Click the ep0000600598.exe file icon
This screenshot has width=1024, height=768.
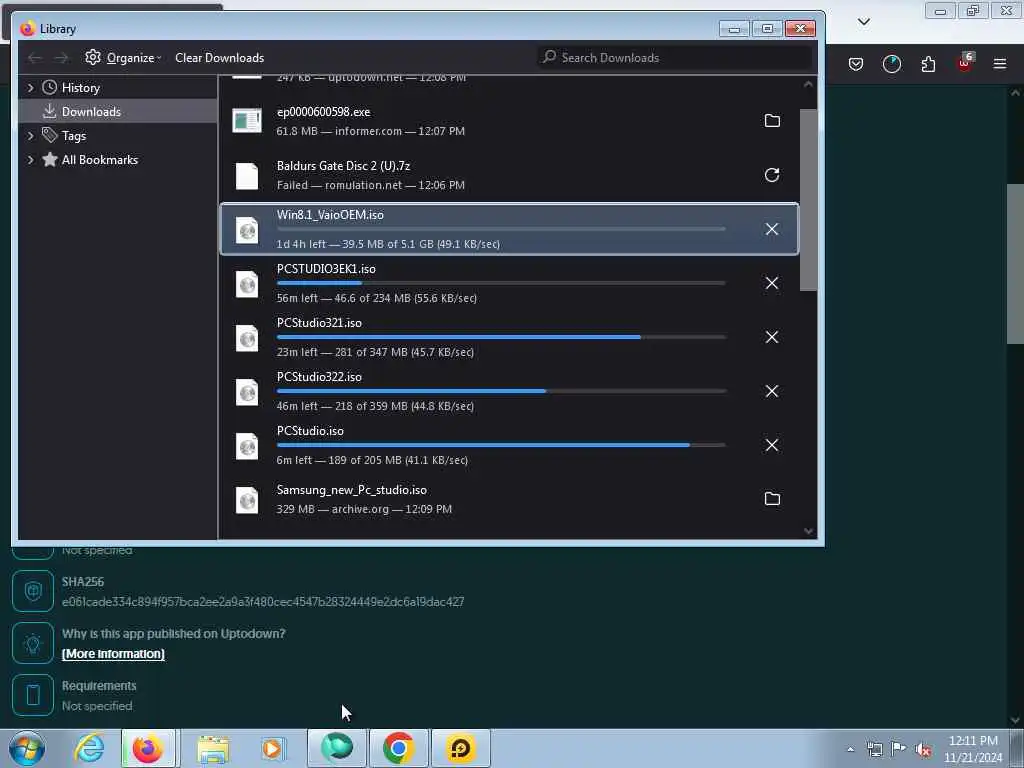(x=247, y=121)
